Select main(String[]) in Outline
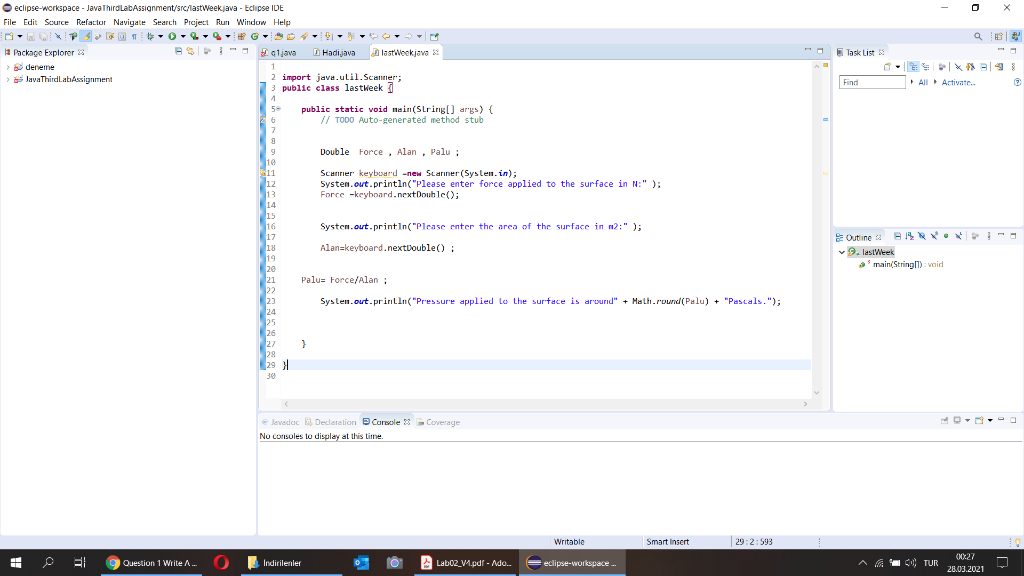1024x576 pixels. pos(901,264)
